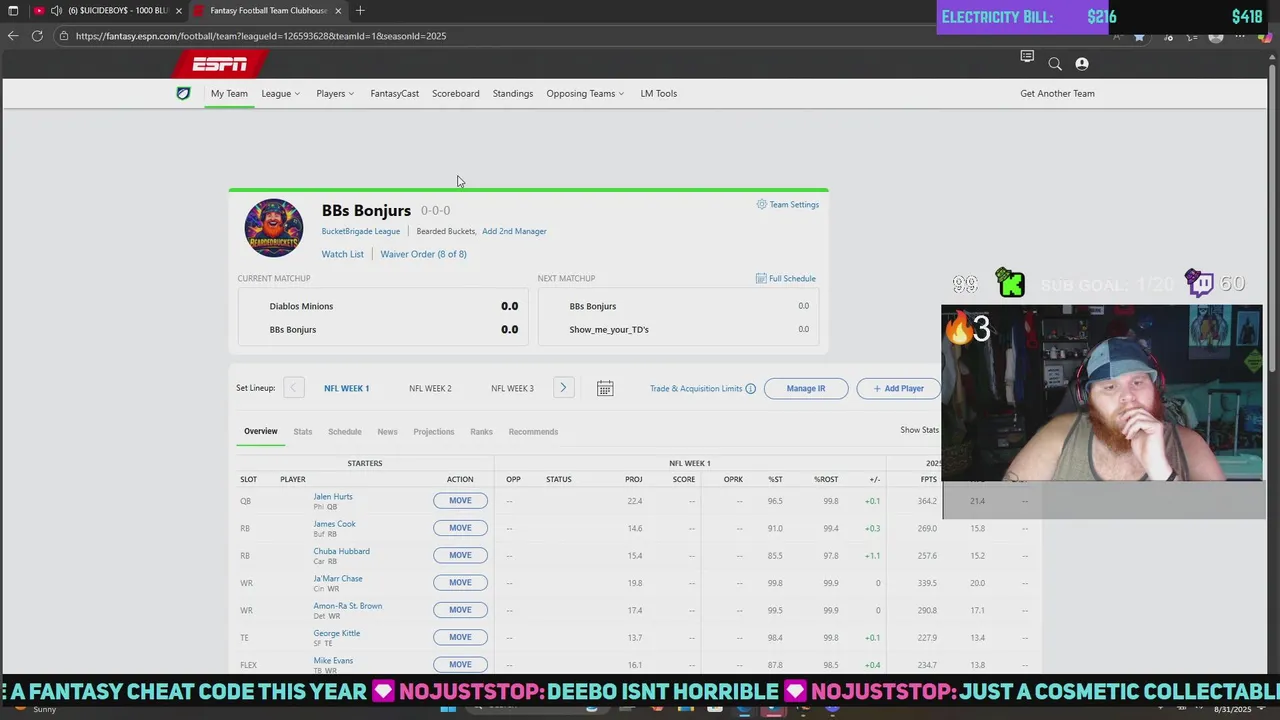
Task: Click the Add Player button
Action: (898, 388)
